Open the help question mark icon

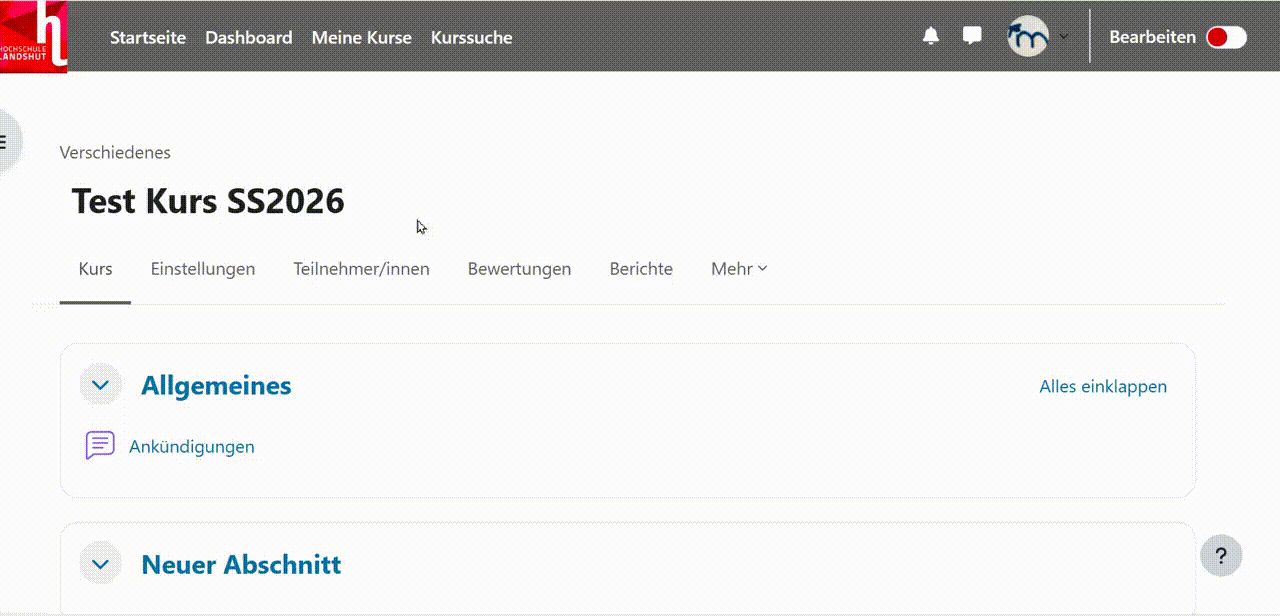(1221, 555)
